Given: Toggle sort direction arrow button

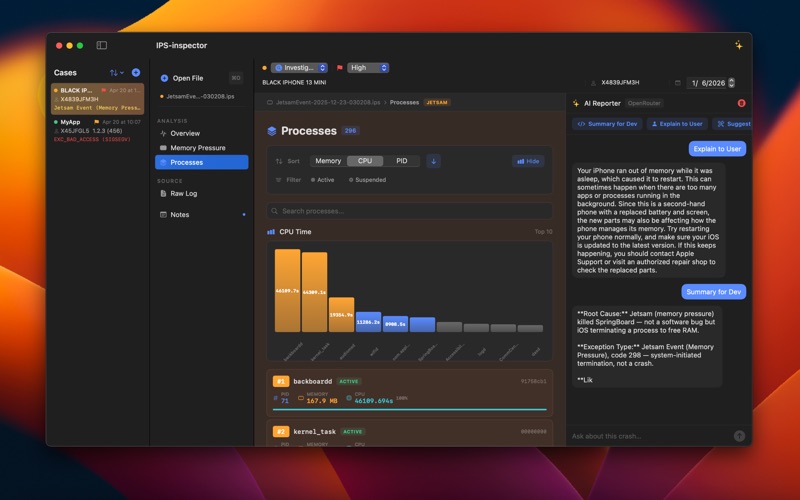Looking at the screenshot, I should click(433, 161).
